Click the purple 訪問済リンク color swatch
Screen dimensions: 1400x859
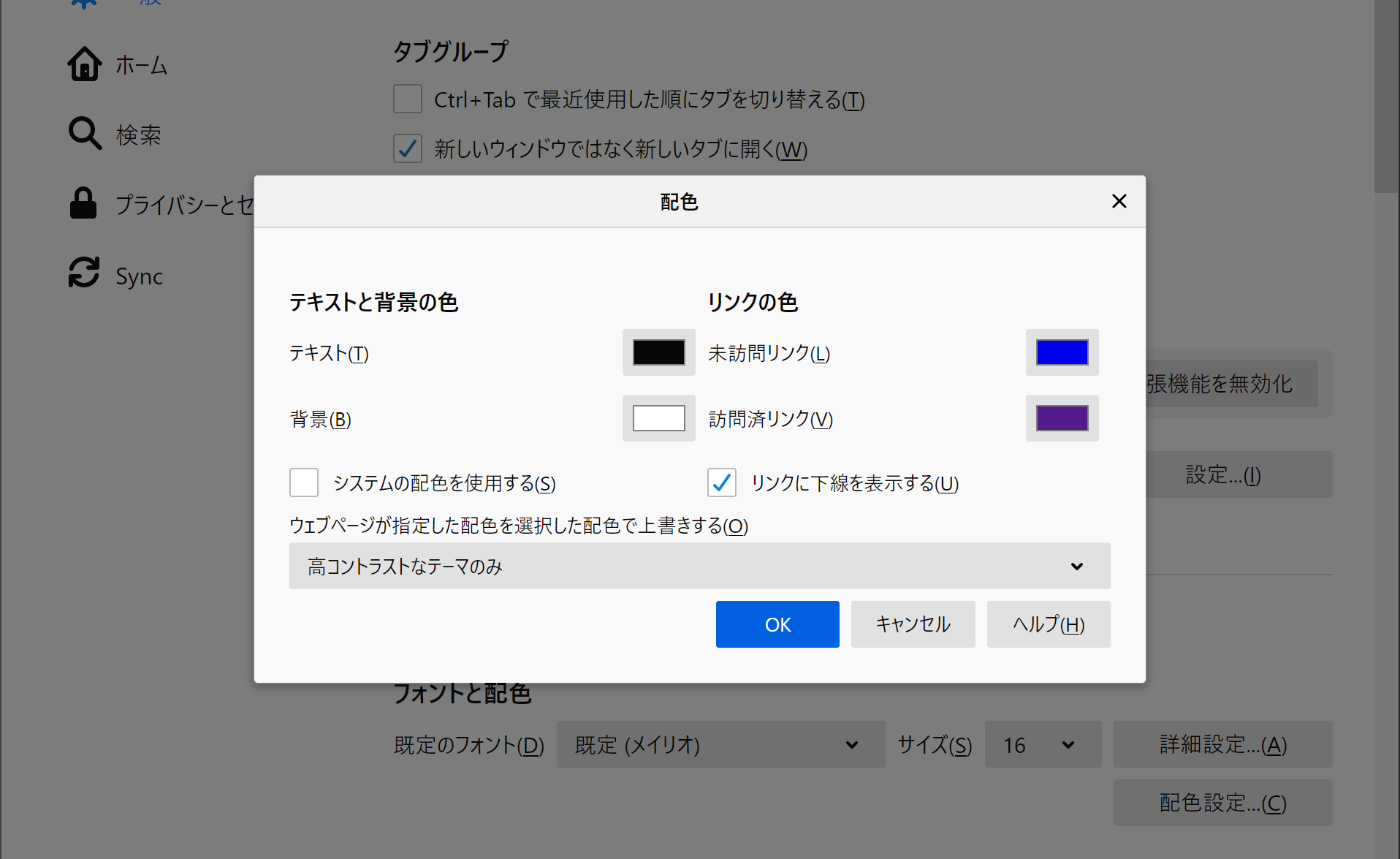1062,418
